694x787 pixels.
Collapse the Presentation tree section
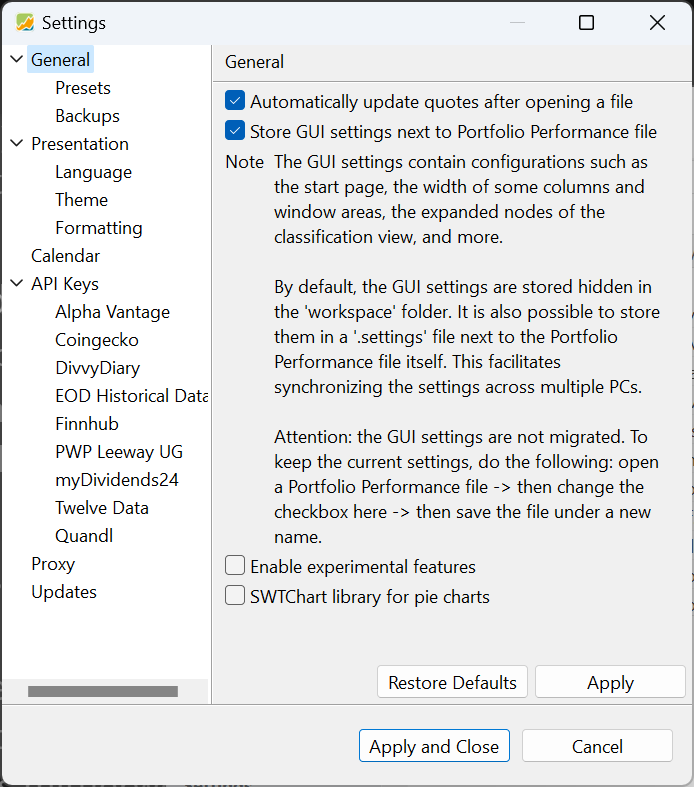(17, 144)
